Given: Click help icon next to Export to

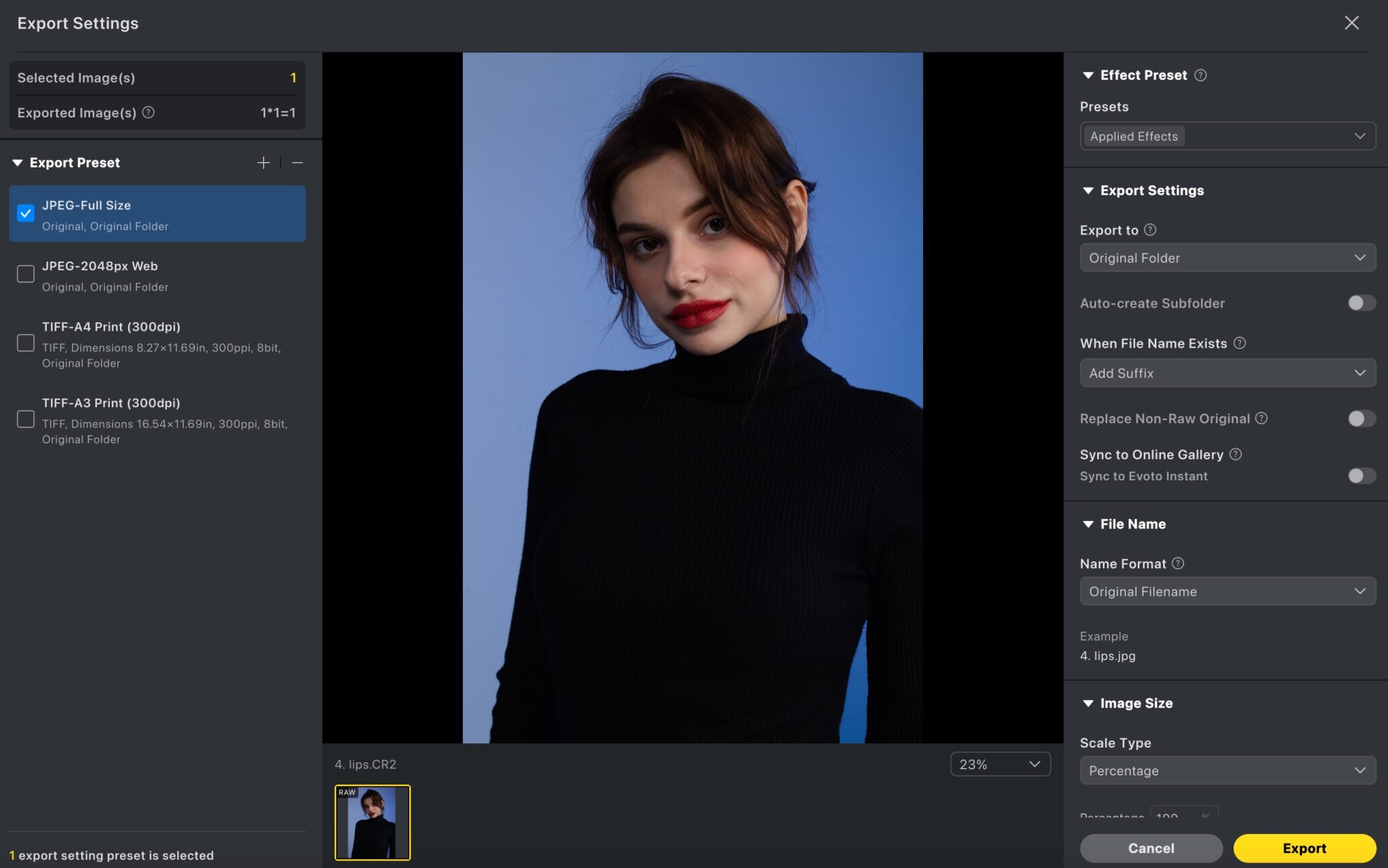Looking at the screenshot, I should click(x=1150, y=230).
